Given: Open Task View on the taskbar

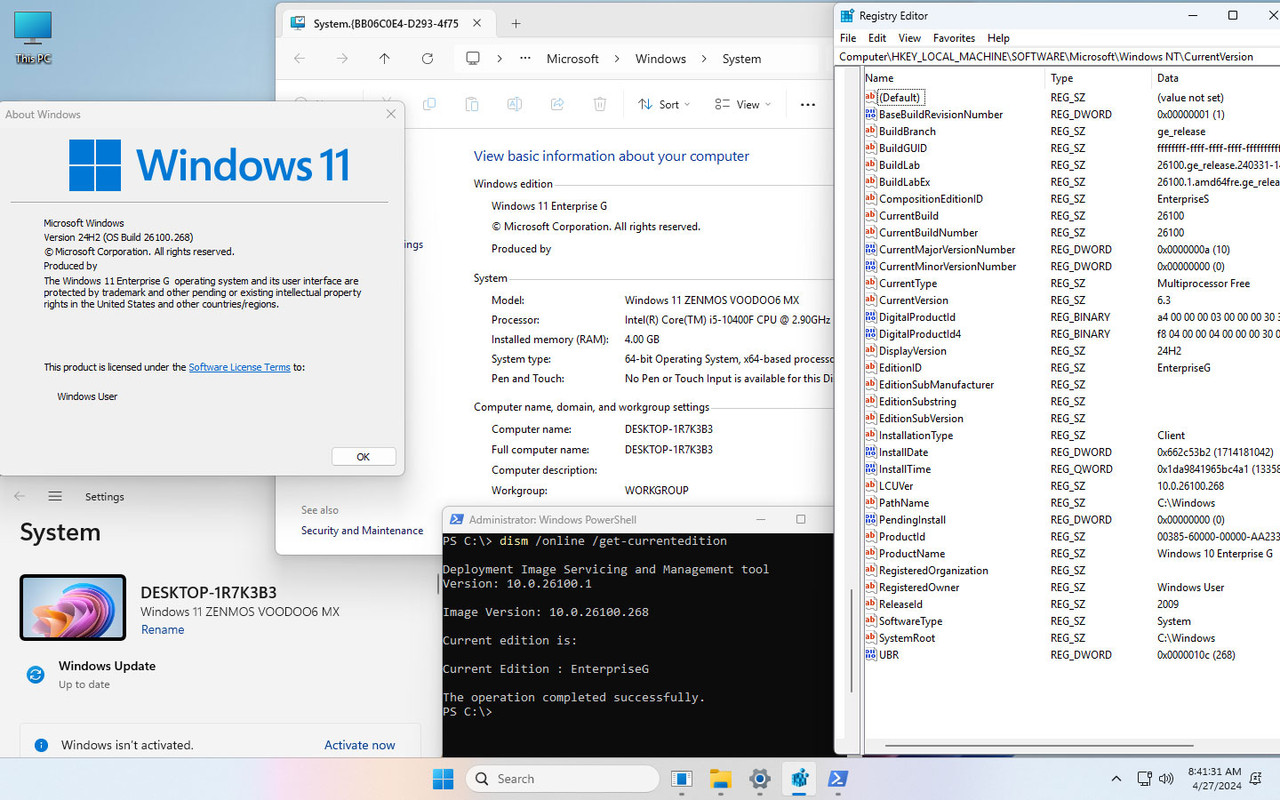Looking at the screenshot, I should tap(682, 778).
